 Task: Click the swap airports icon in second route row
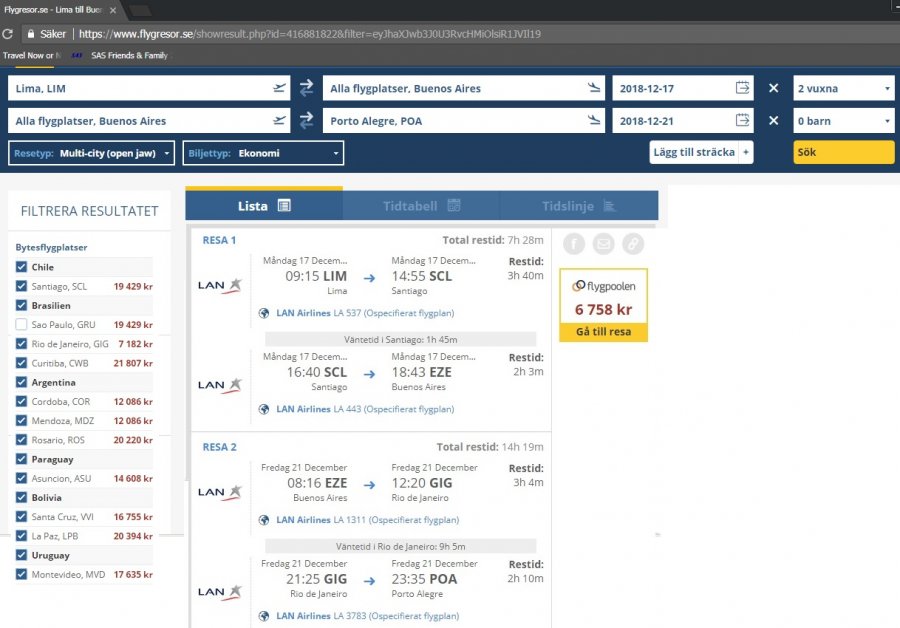coord(306,121)
